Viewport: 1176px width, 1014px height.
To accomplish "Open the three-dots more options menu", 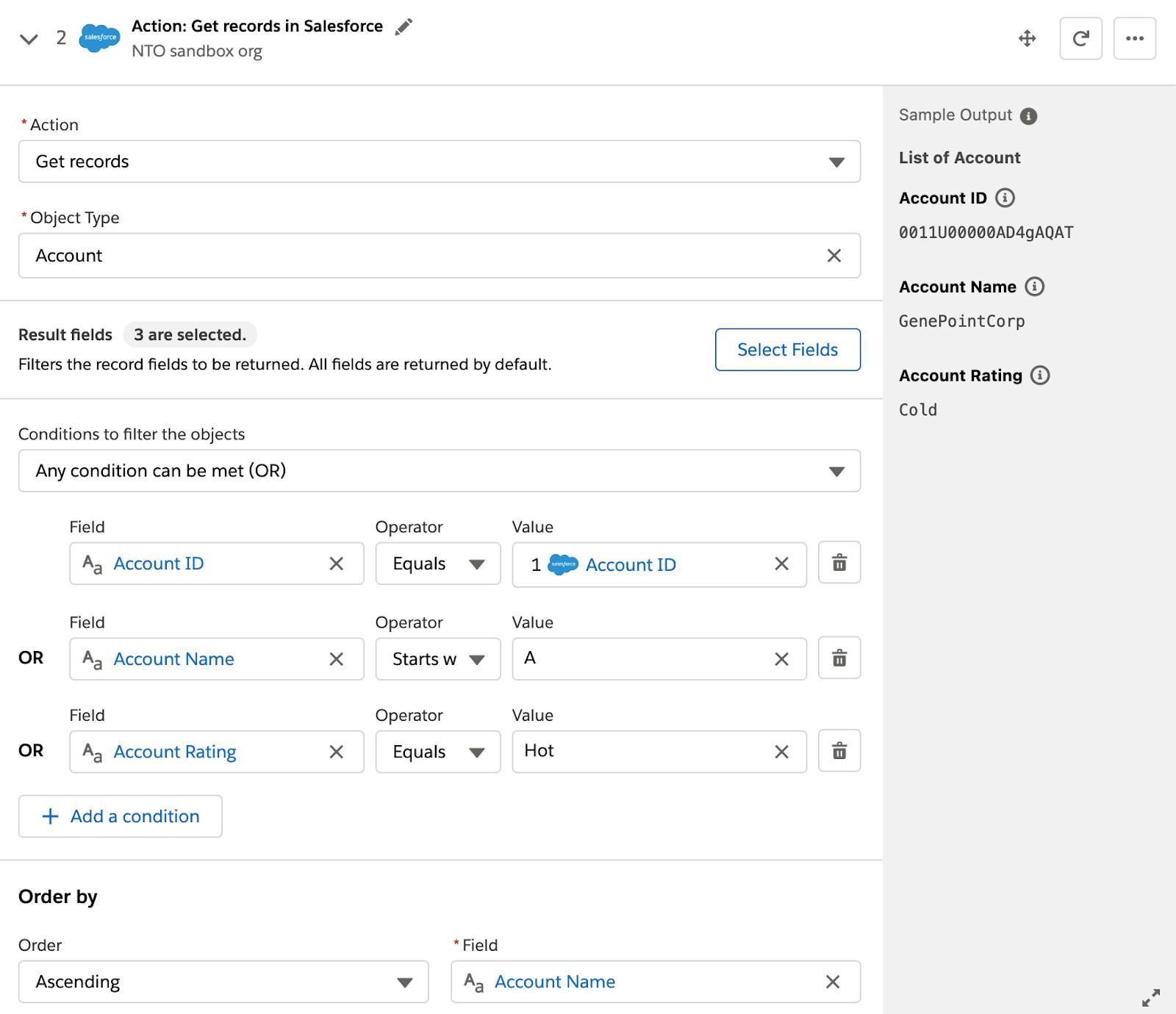I will [x=1134, y=38].
